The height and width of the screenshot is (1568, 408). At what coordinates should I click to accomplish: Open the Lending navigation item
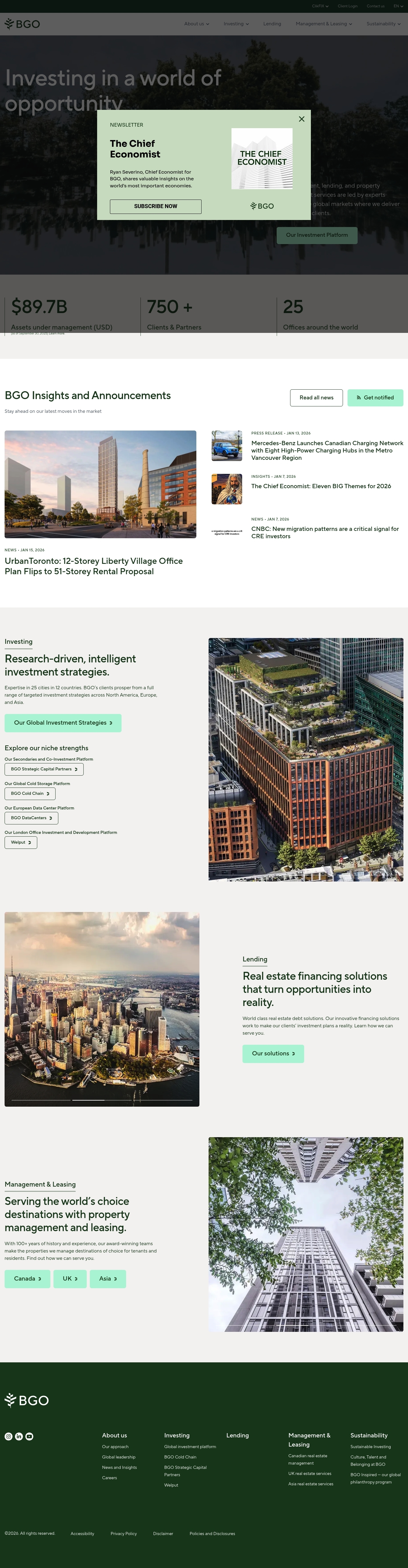coord(272,24)
